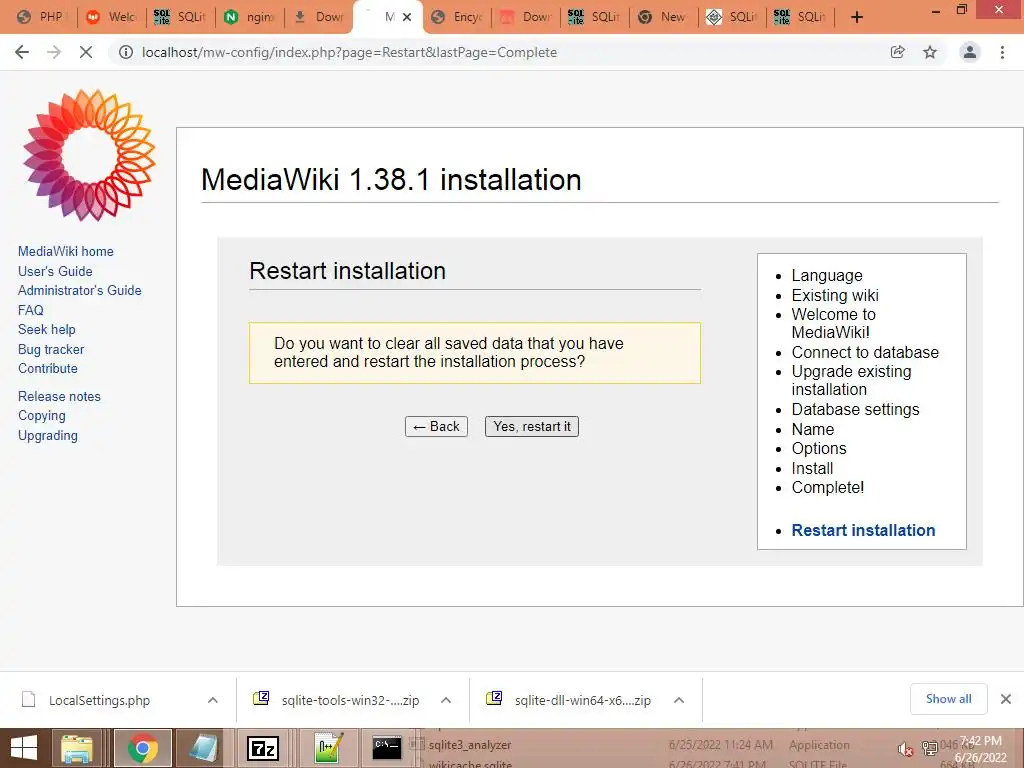
Task: Switch to the first SQLite tab
Action: tap(180, 17)
